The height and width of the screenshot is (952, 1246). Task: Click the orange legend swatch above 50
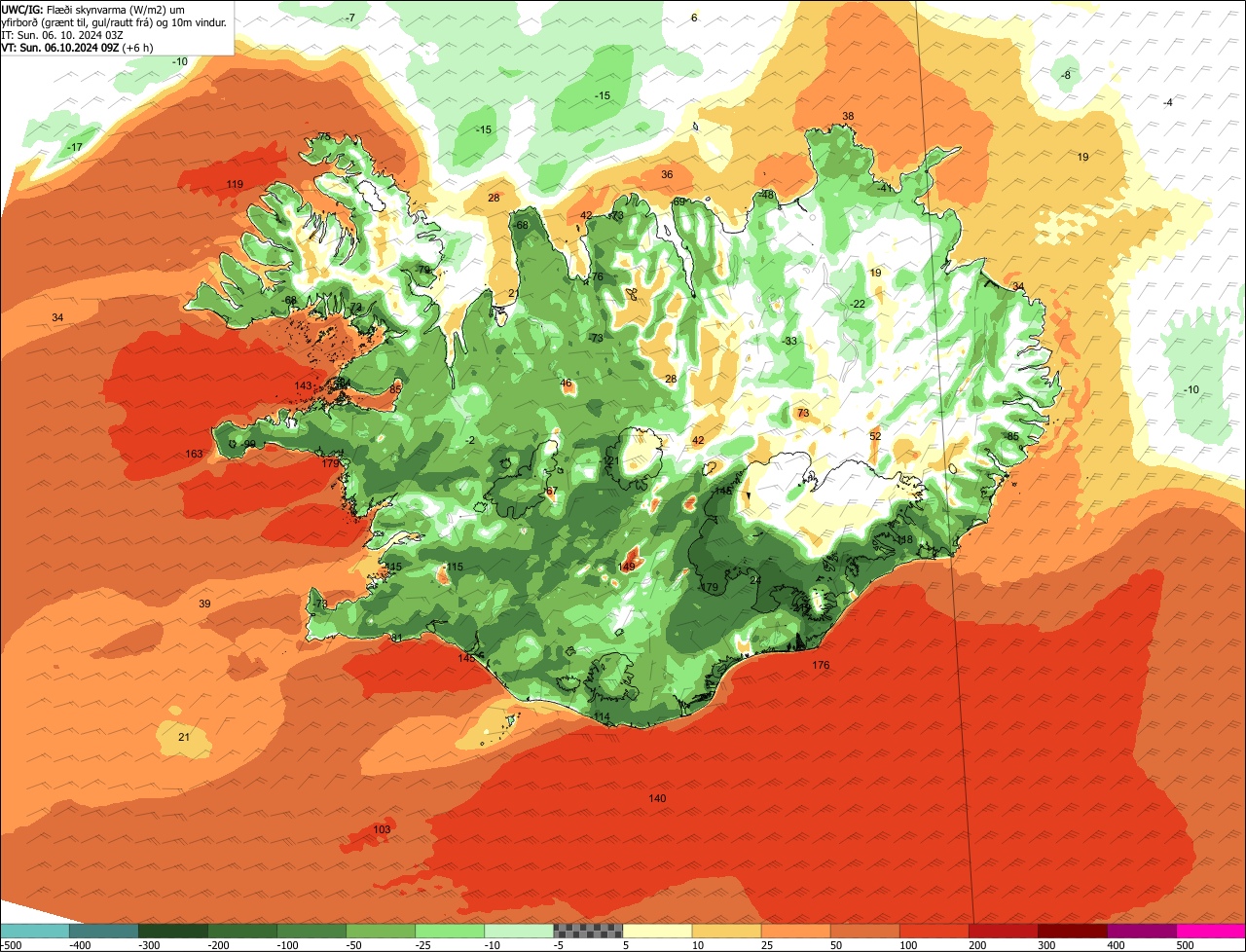click(864, 931)
